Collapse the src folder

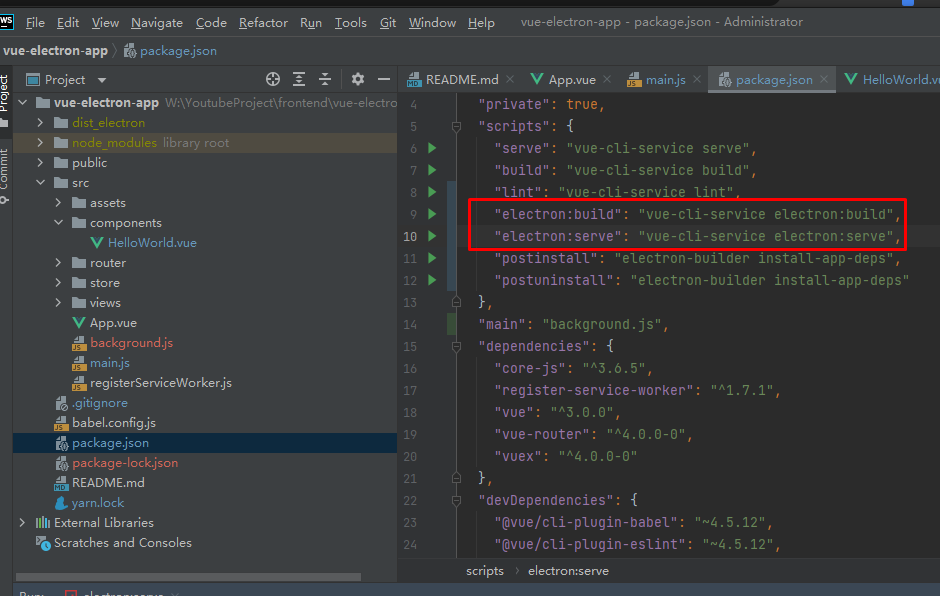point(40,183)
